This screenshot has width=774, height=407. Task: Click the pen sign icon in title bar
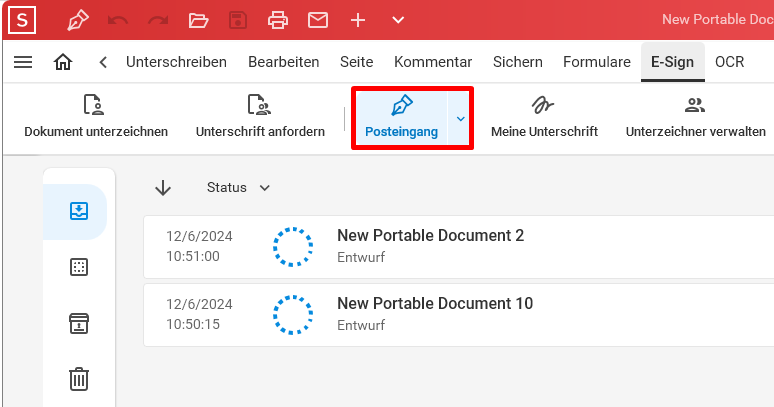coord(78,20)
